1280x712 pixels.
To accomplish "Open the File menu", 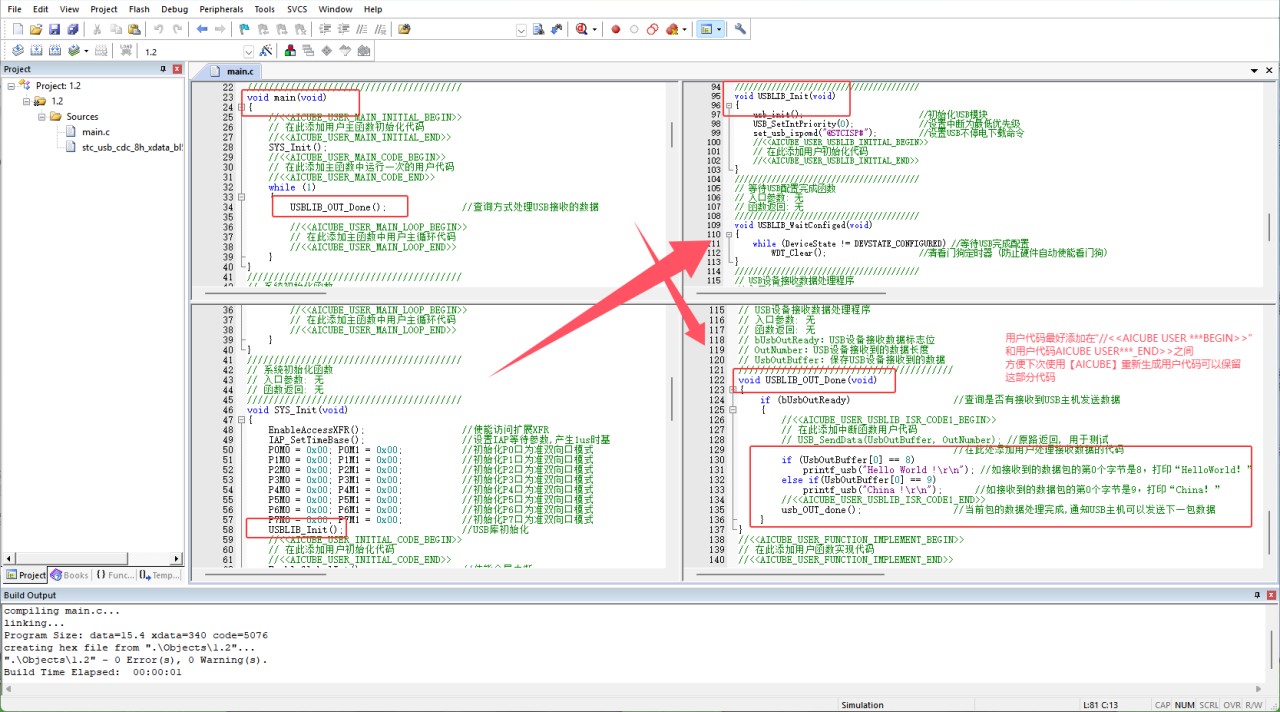I will click(14, 9).
